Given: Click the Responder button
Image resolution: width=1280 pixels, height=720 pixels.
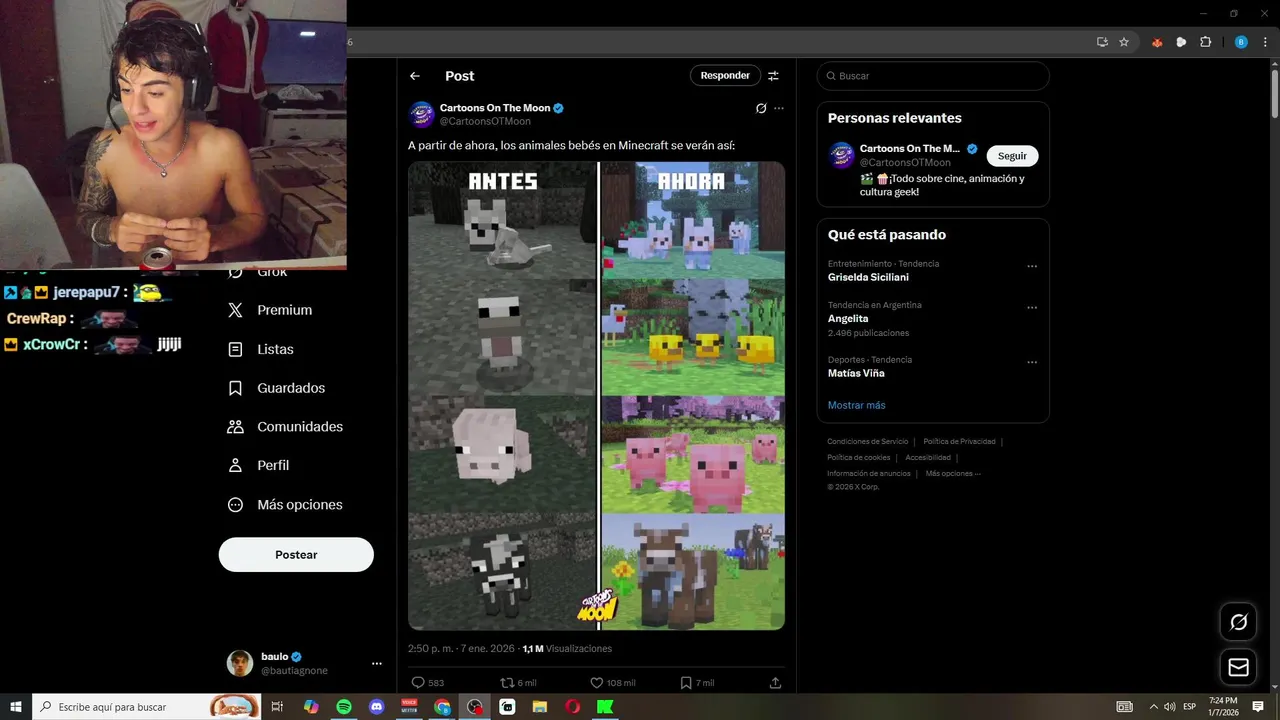Looking at the screenshot, I should pos(725,76).
